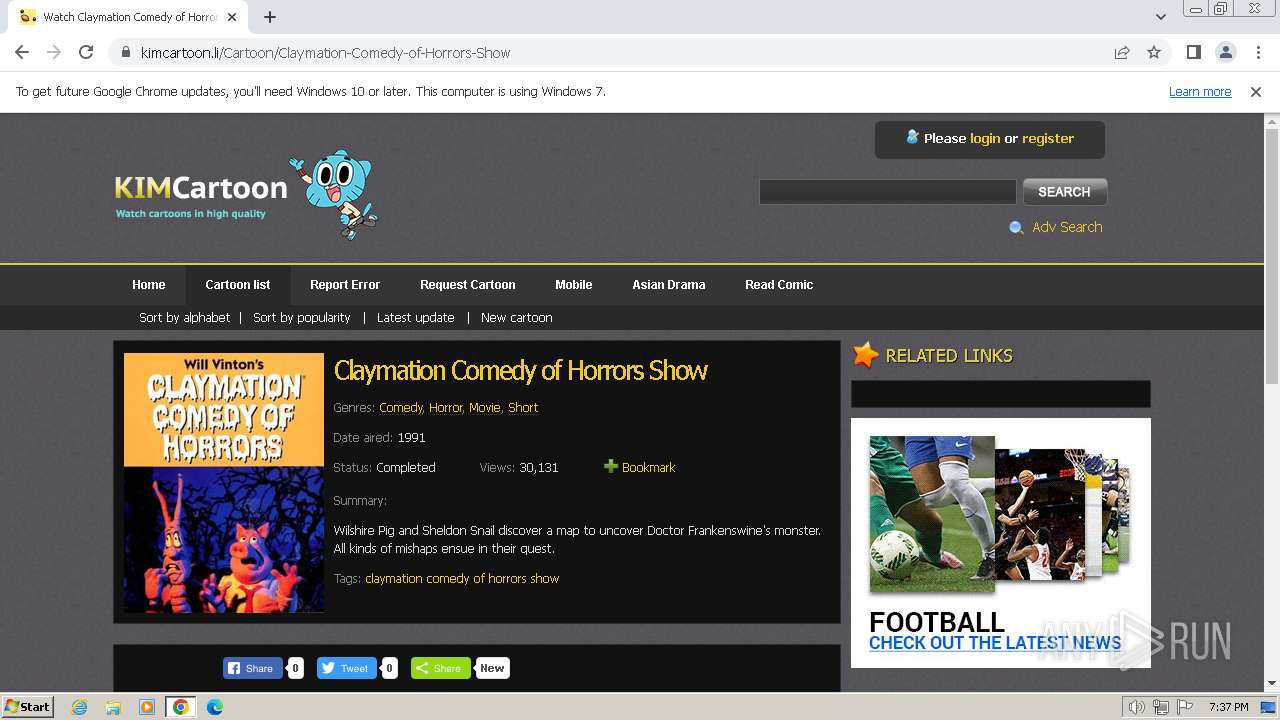Open the Action Center flag icon
This screenshot has width=1280, height=720.
(1185, 707)
